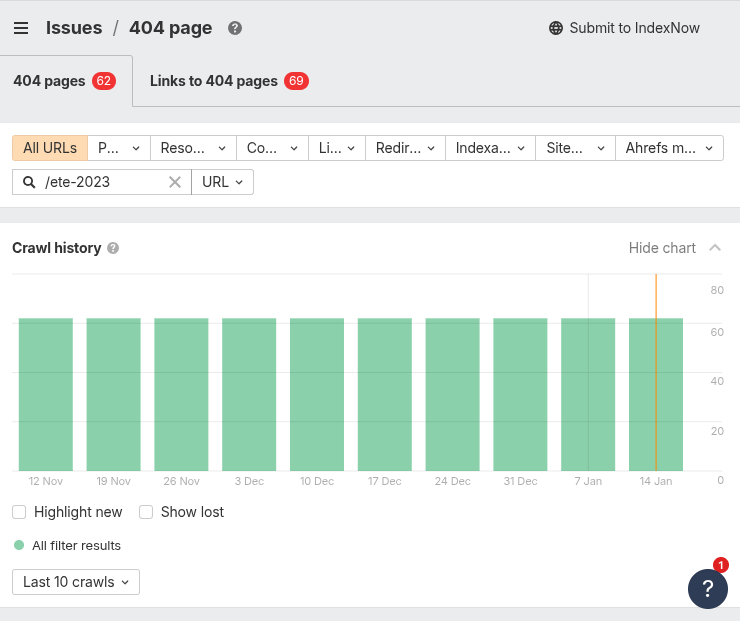Screen dimensions: 740x621
Task: Select the 3 Dec crawl bar
Action: (249, 394)
